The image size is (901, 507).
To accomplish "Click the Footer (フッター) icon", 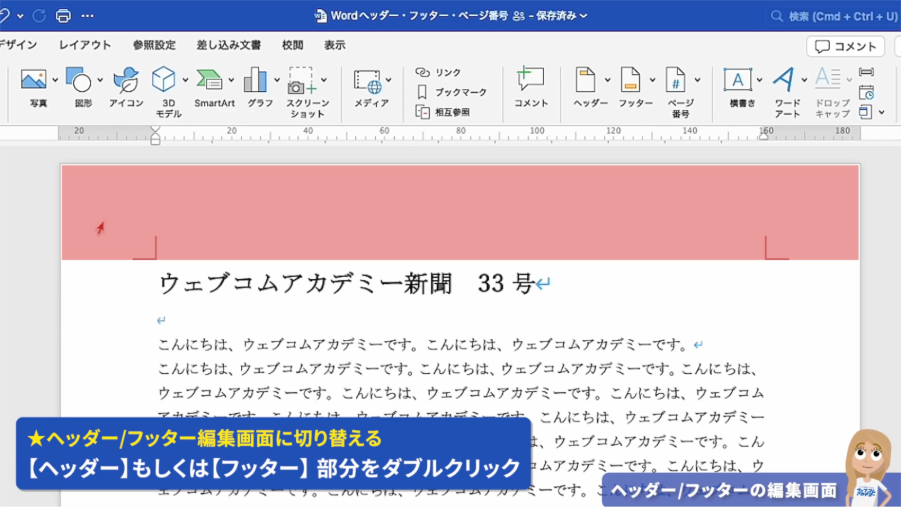I will click(x=630, y=81).
